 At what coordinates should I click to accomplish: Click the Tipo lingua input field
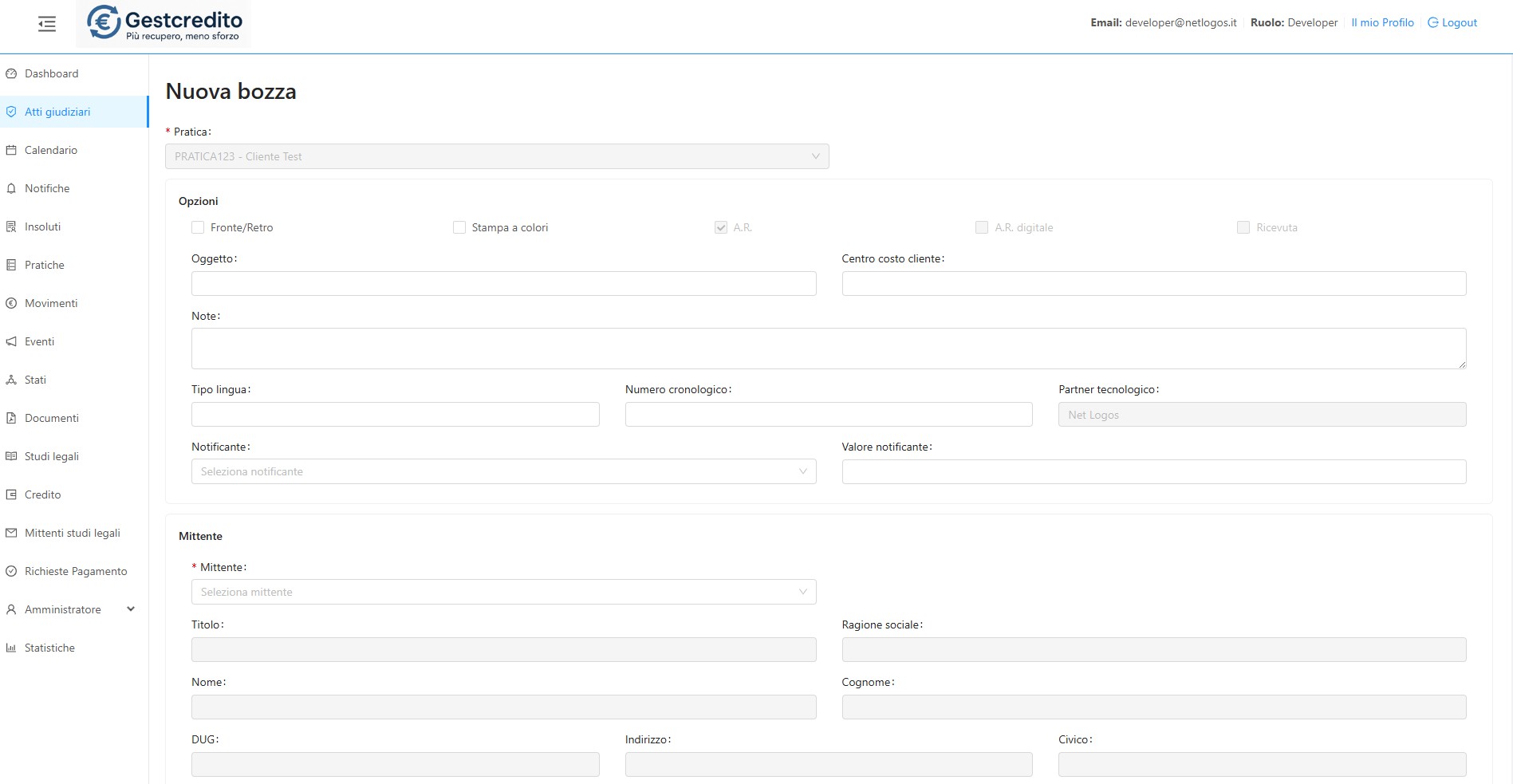click(x=395, y=414)
